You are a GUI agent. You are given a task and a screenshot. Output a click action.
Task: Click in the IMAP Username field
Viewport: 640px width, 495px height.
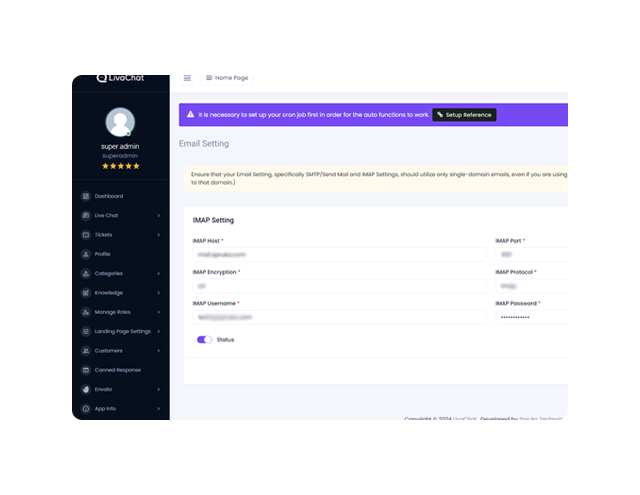point(339,317)
